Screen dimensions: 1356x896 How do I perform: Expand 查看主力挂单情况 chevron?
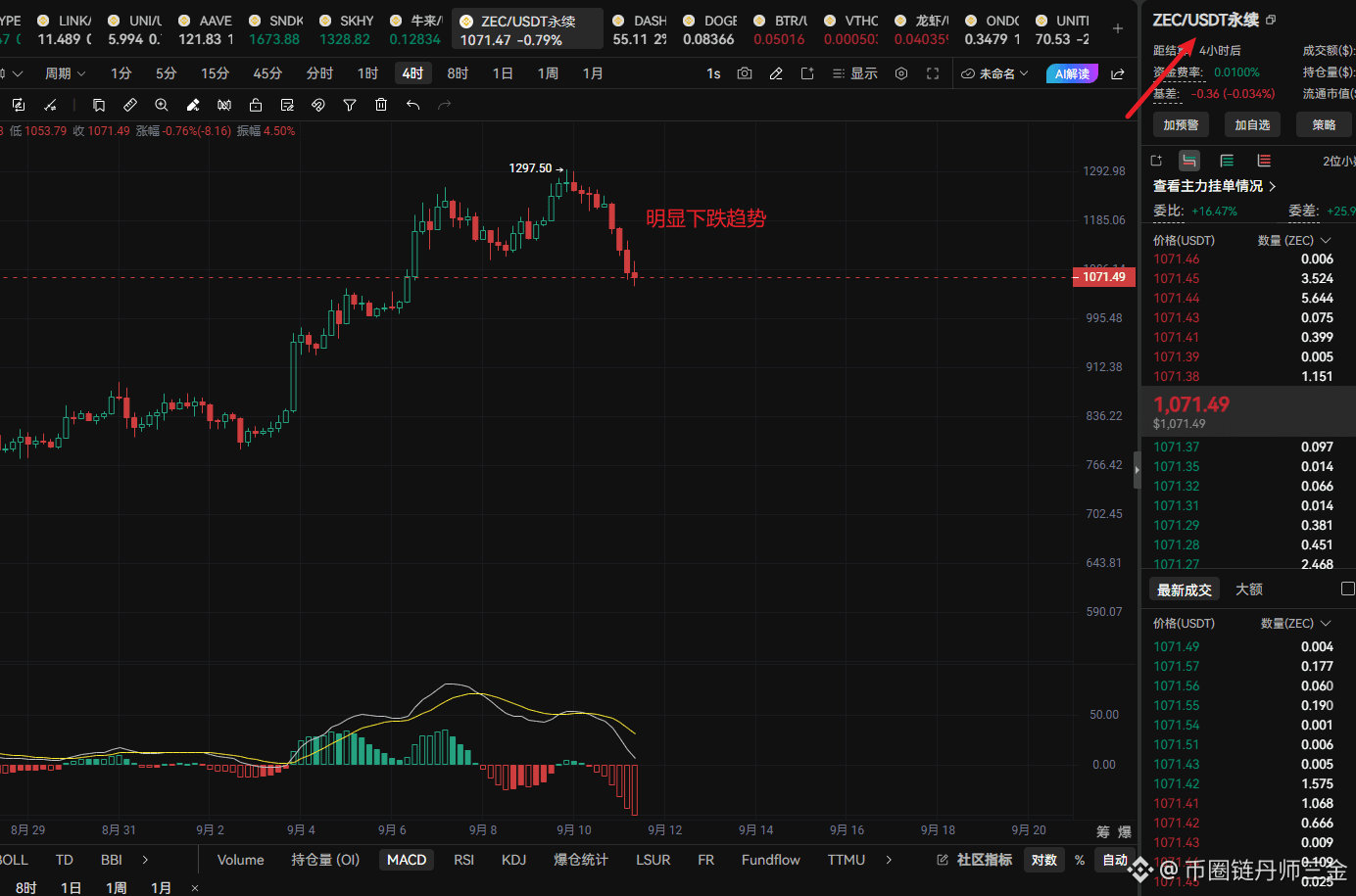1273,186
